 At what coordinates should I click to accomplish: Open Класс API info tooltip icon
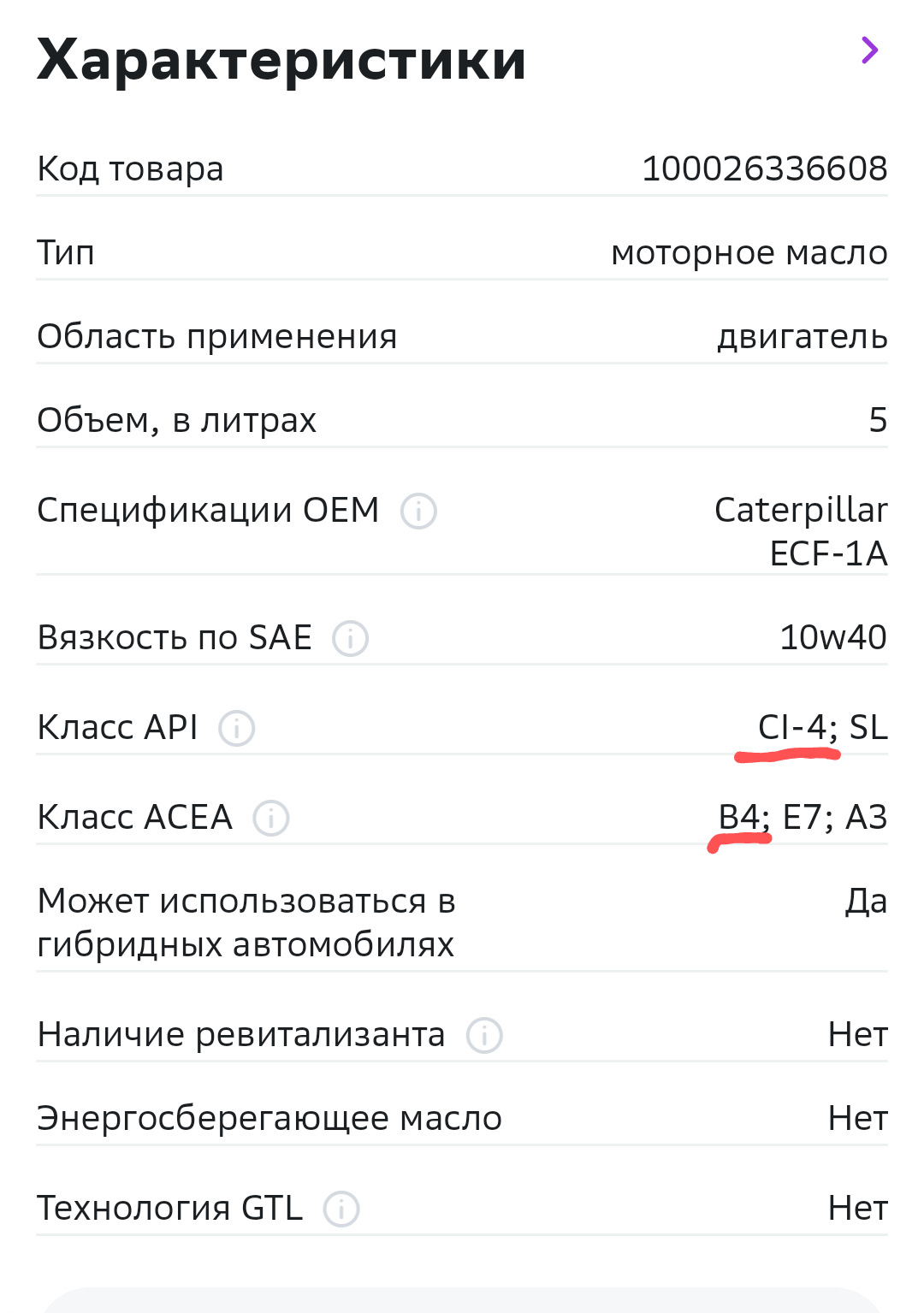tap(237, 729)
